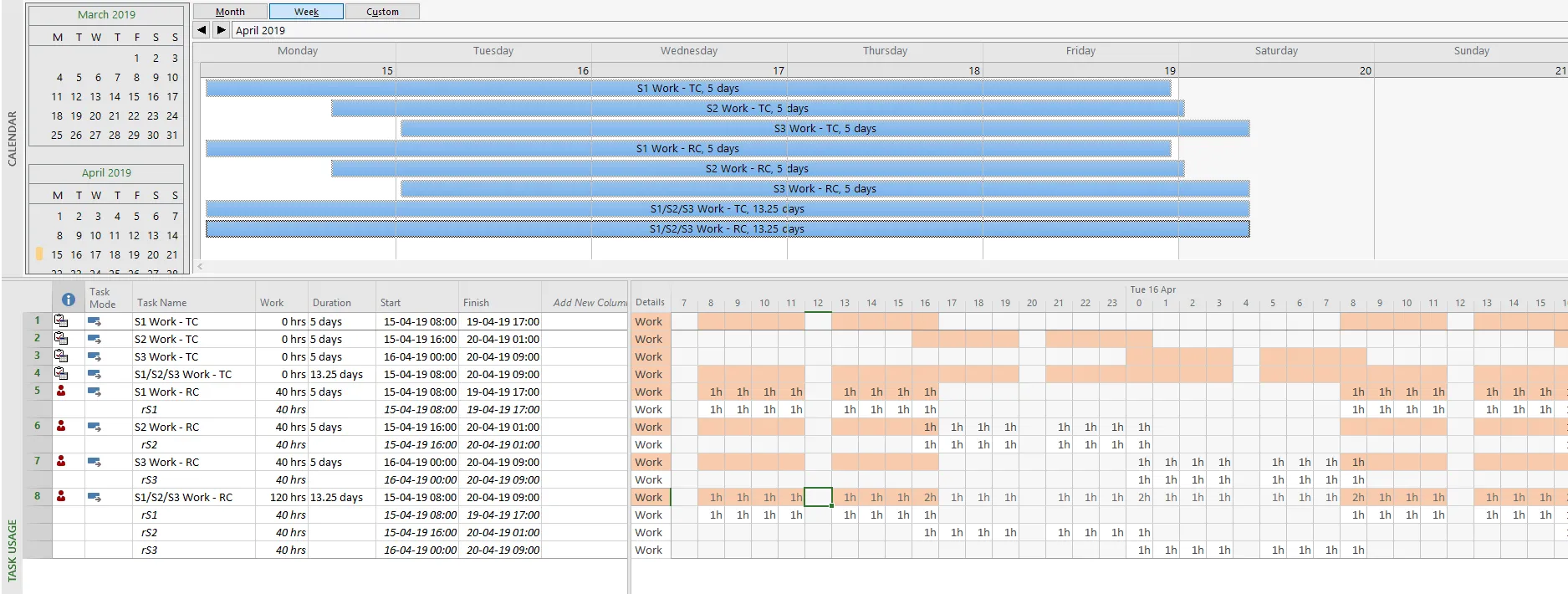Click task calendar indicator icon in row 3

point(61,356)
